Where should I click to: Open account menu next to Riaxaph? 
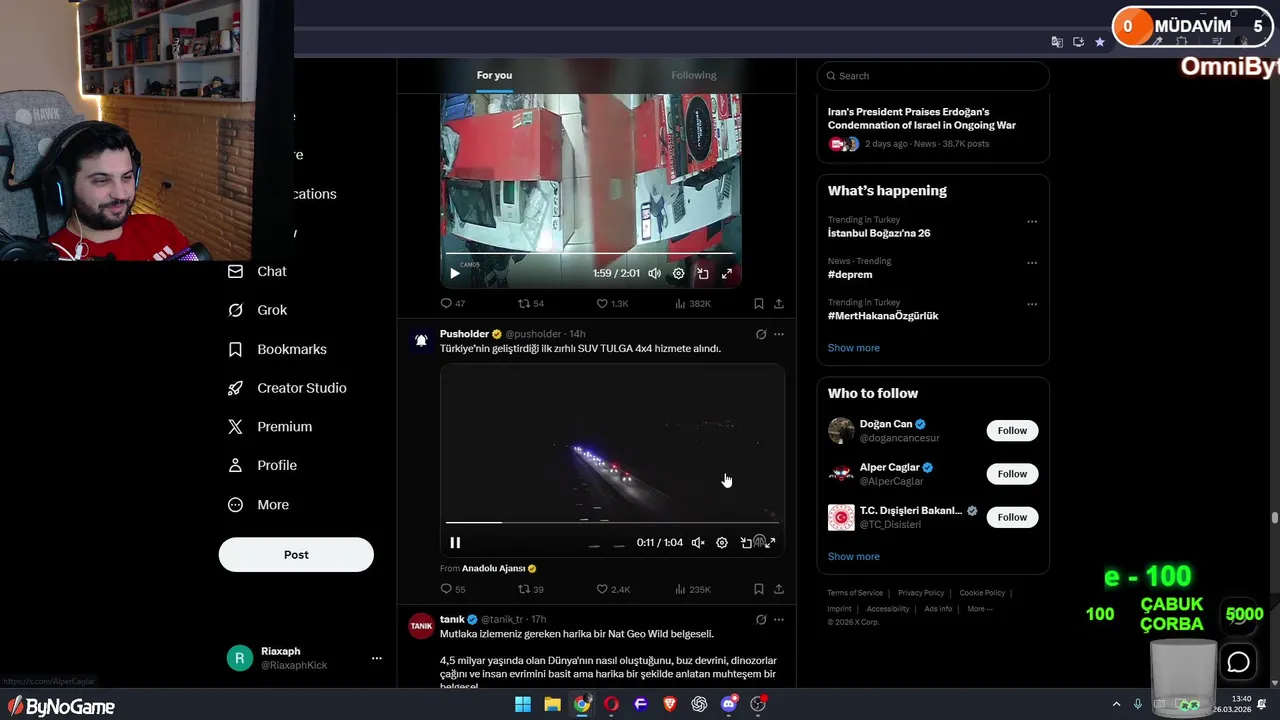click(377, 658)
